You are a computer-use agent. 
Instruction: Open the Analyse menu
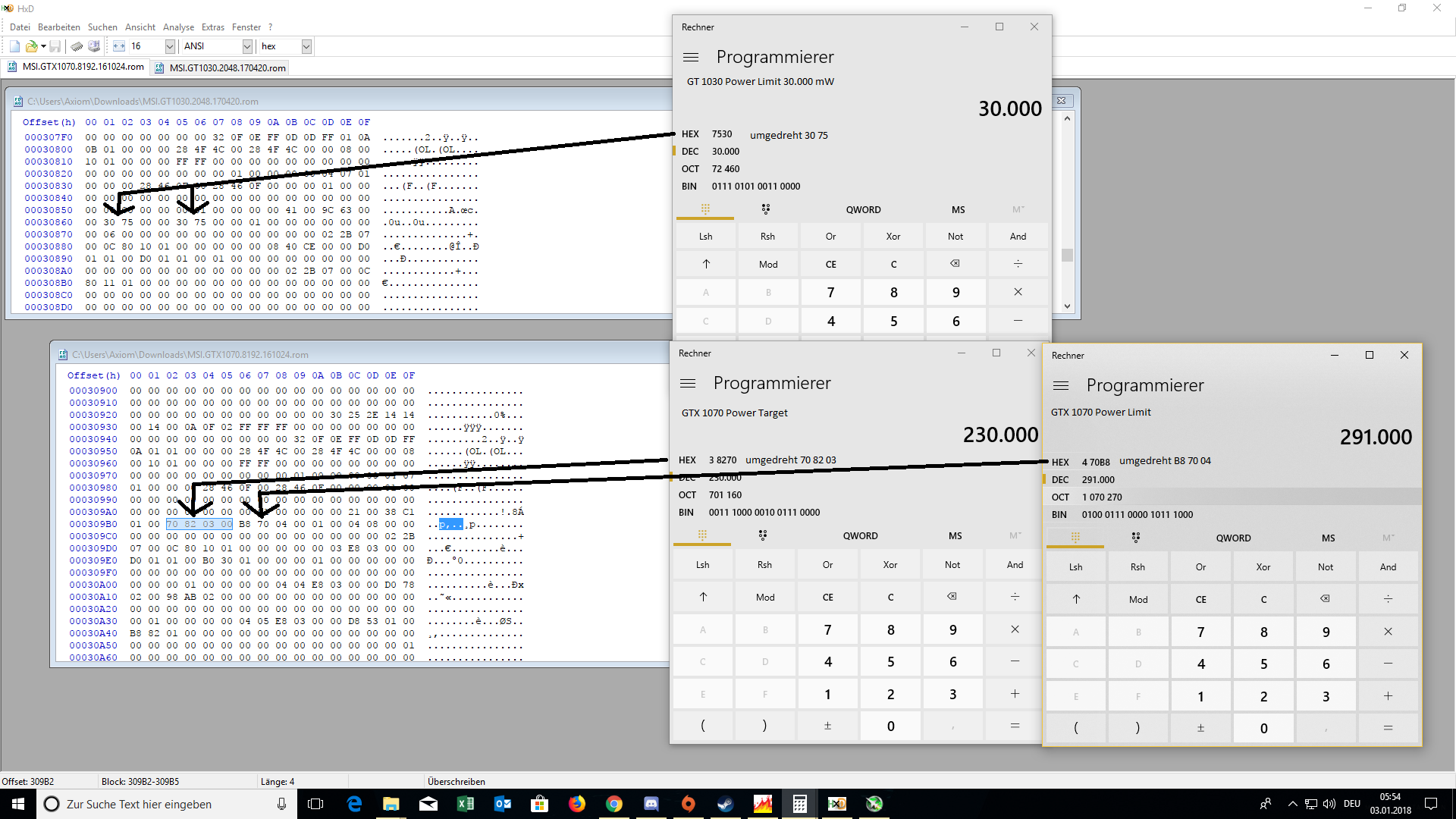(x=178, y=27)
